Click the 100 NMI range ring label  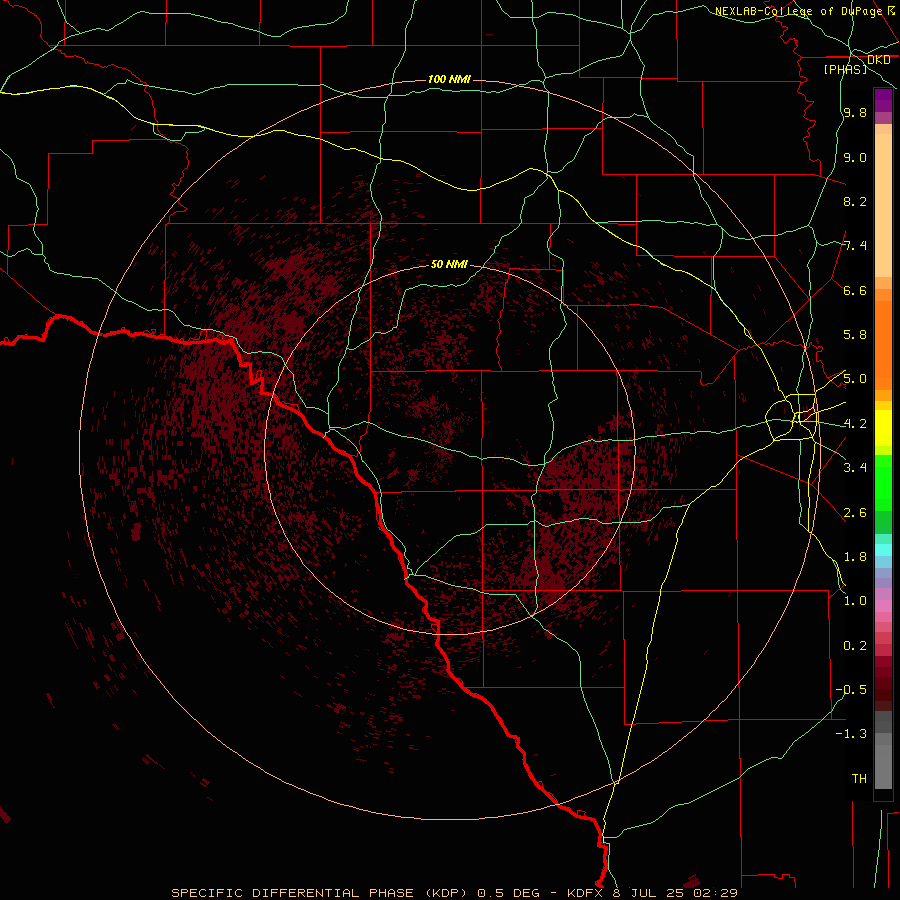click(449, 79)
